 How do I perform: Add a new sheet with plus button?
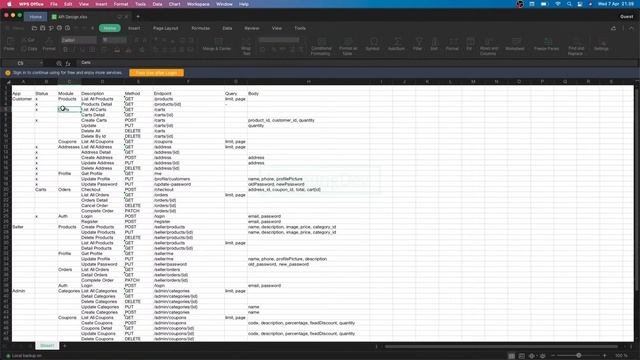[x=64, y=346]
